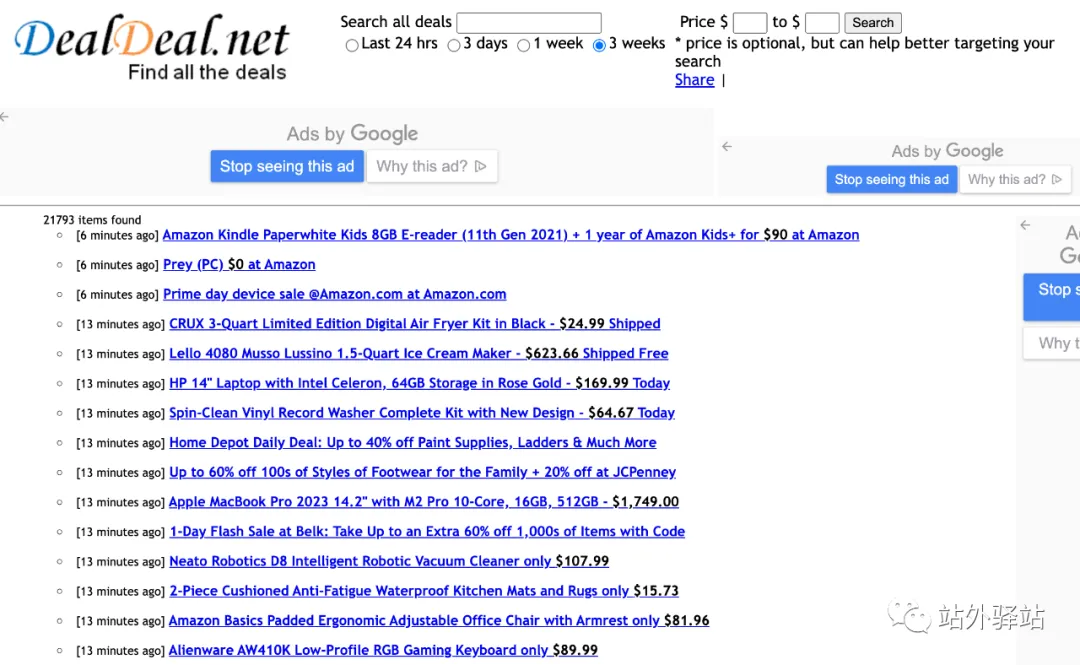Viewport: 1080px width, 665px height.
Task: Open the Neato Robotics D8 Vacuum deal
Action: point(389,561)
